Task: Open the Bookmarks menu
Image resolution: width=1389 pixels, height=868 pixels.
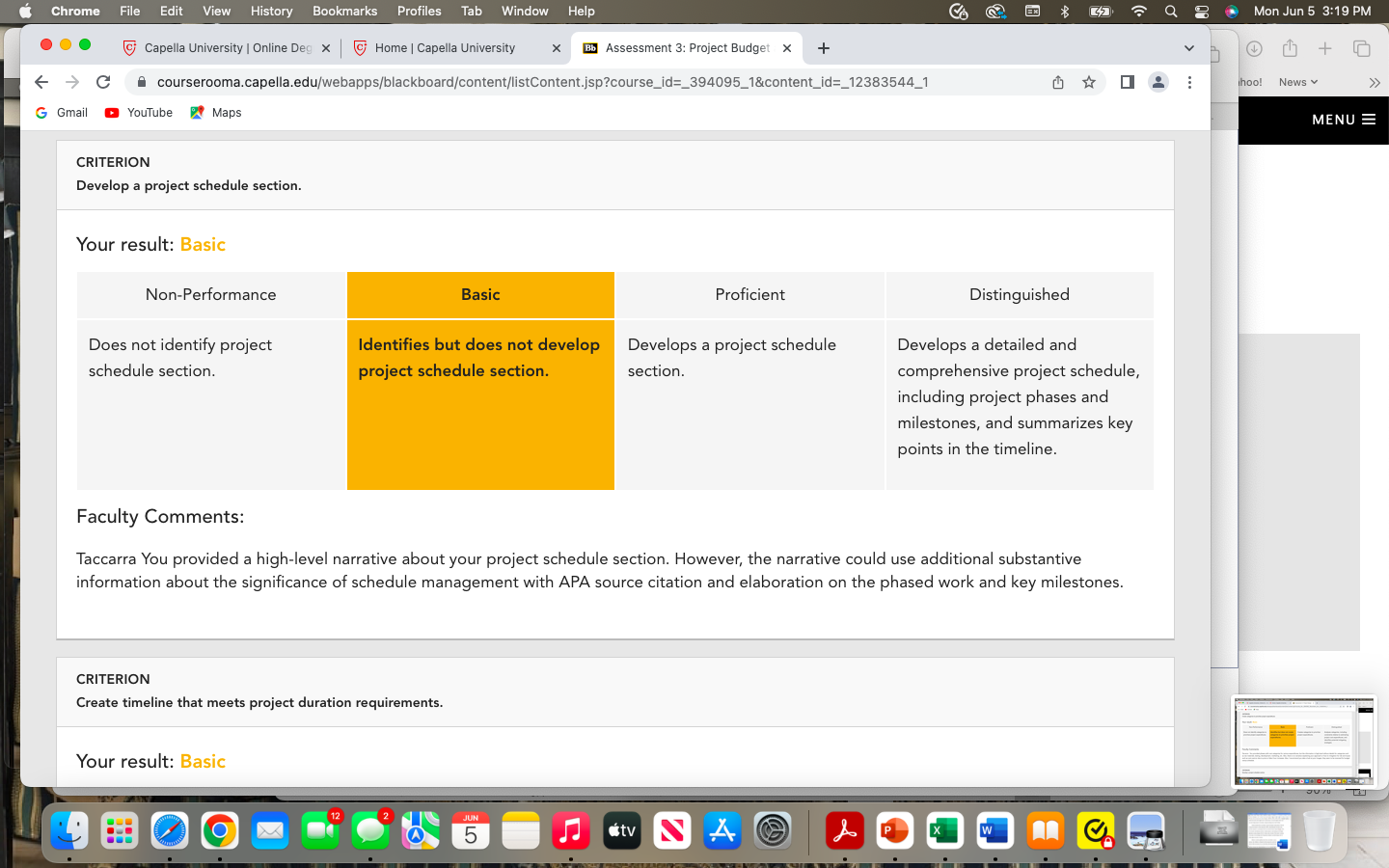Action: point(344,11)
